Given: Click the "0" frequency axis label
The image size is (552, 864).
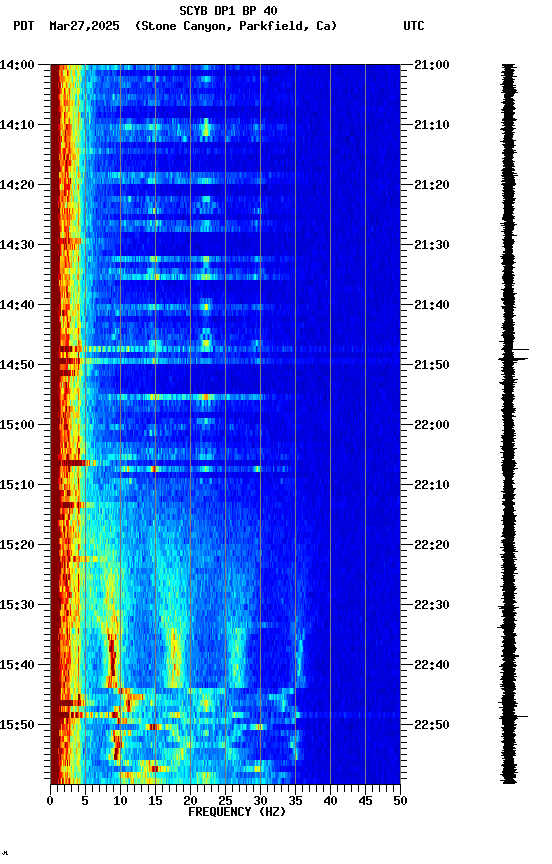Looking at the screenshot, I should [50, 801].
